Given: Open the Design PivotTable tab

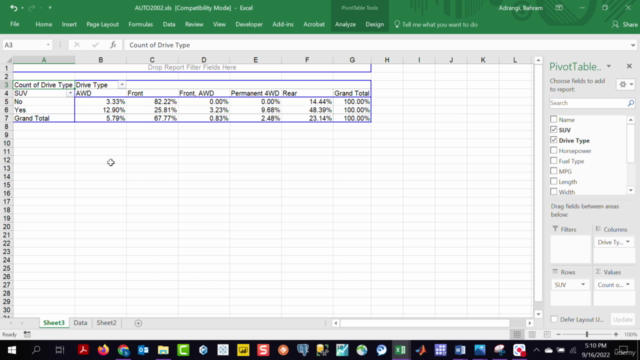Looking at the screenshot, I should 374,24.
